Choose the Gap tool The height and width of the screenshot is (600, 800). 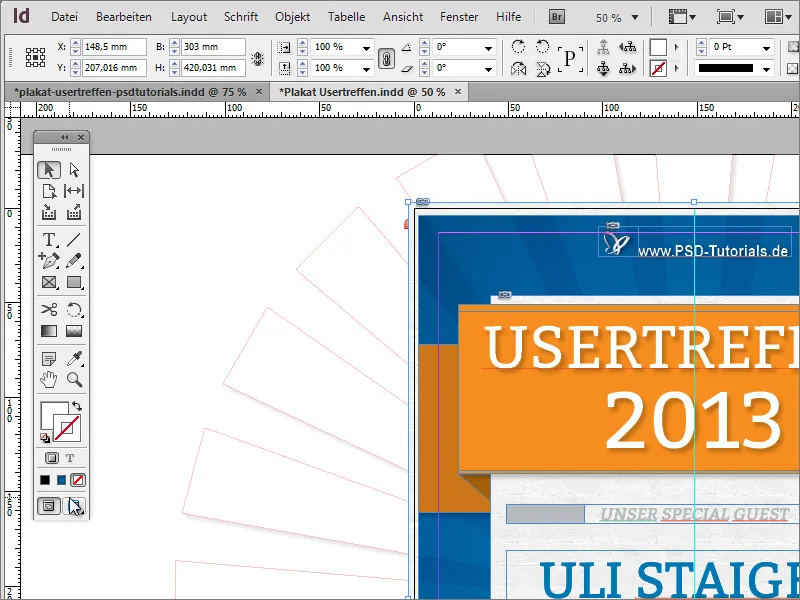click(74, 191)
